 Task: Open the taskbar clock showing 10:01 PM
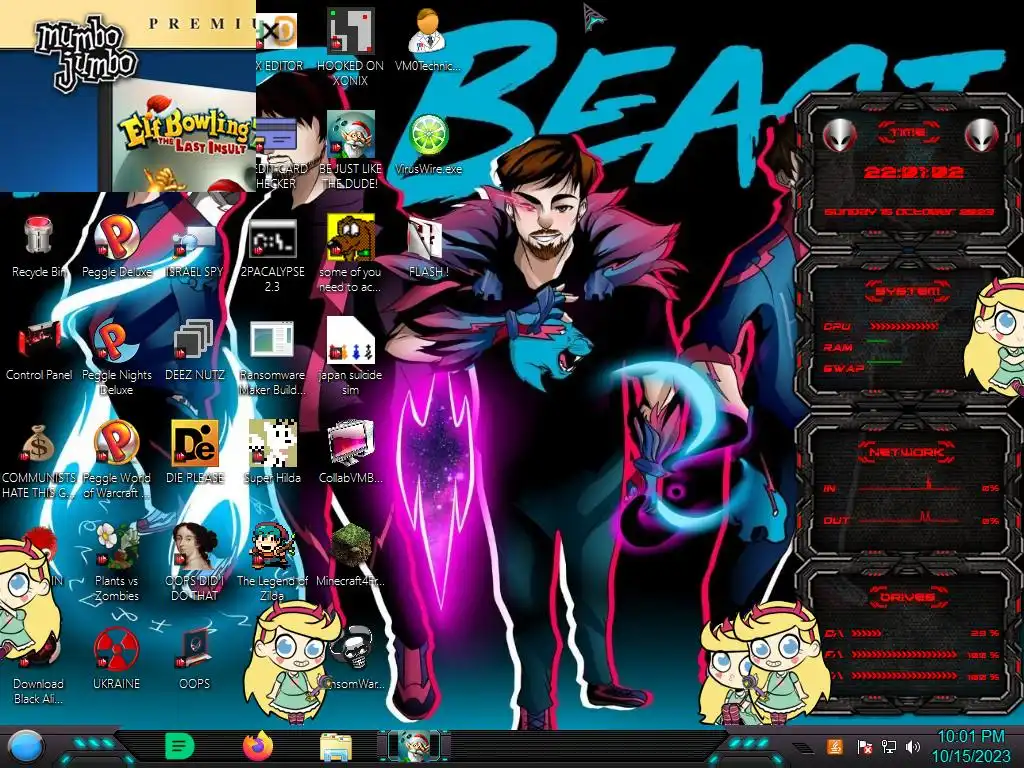970,746
